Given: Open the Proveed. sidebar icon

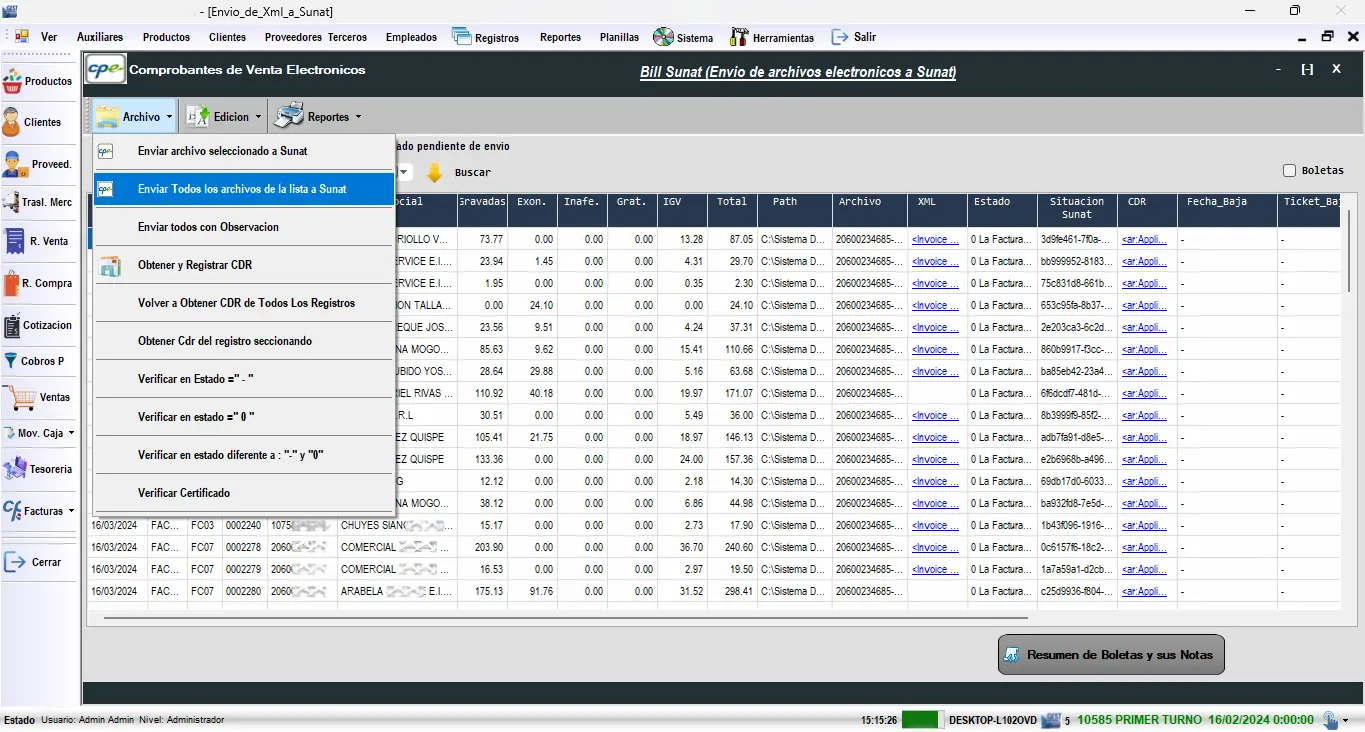Looking at the screenshot, I should click(x=14, y=164).
